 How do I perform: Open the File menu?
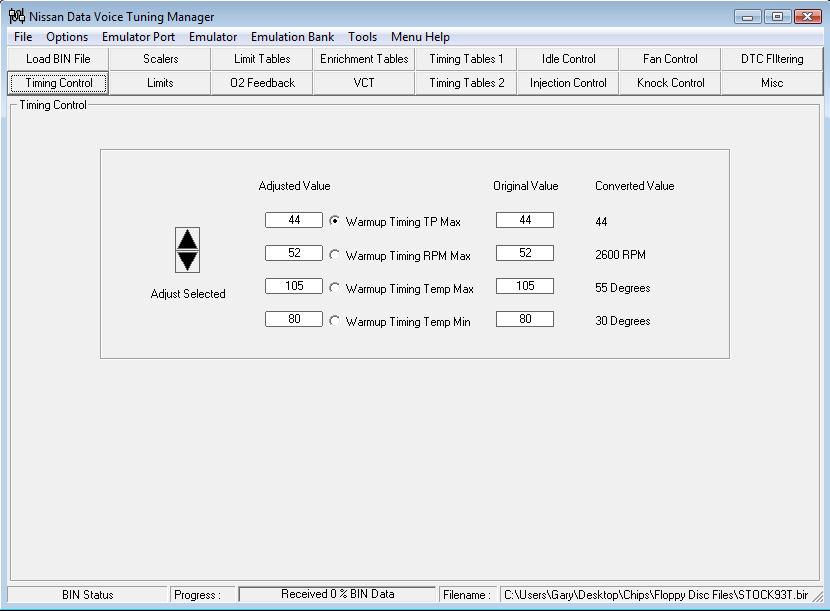point(23,37)
